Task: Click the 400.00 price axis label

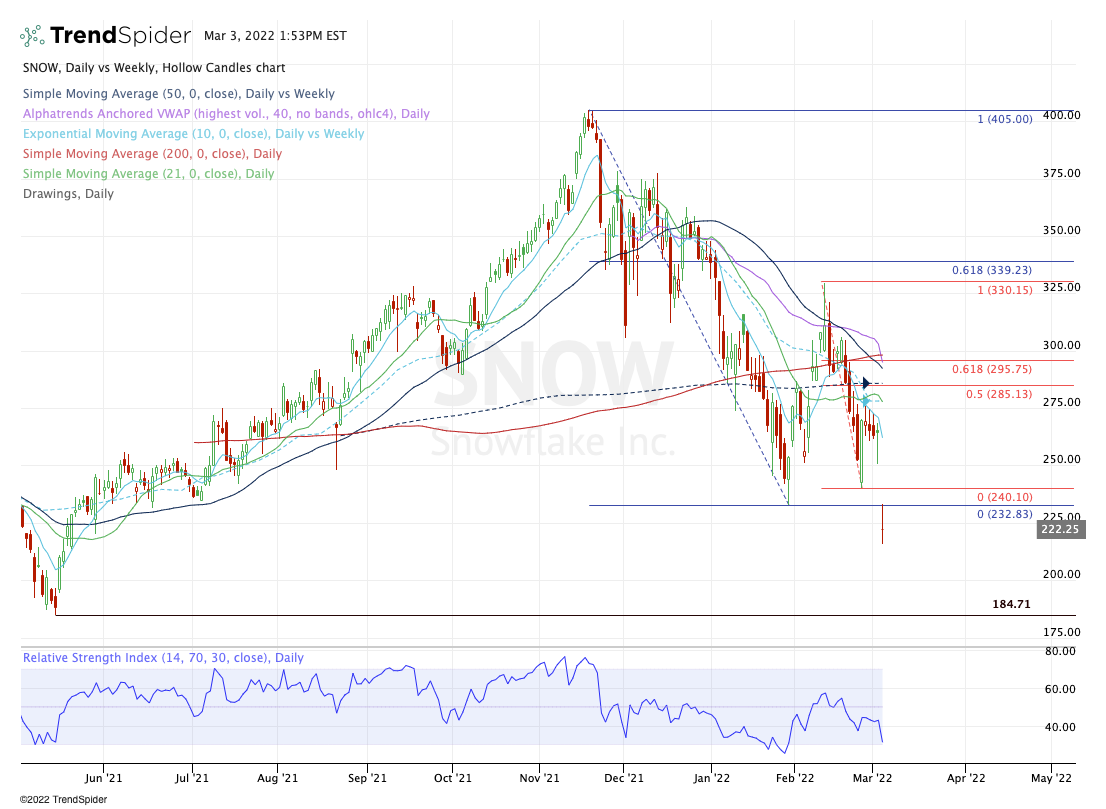Action: [1062, 115]
